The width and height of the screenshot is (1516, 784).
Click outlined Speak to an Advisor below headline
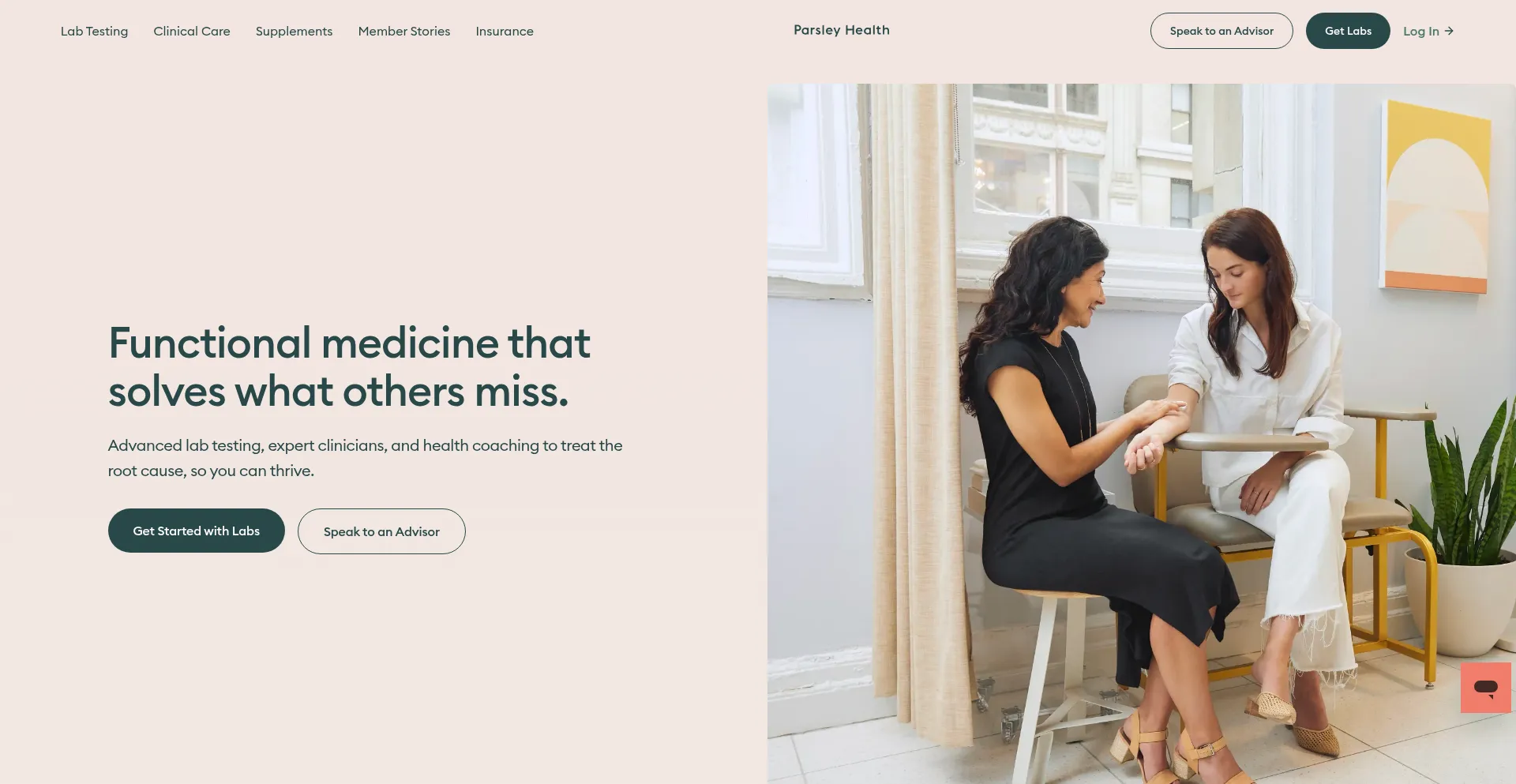tap(381, 531)
